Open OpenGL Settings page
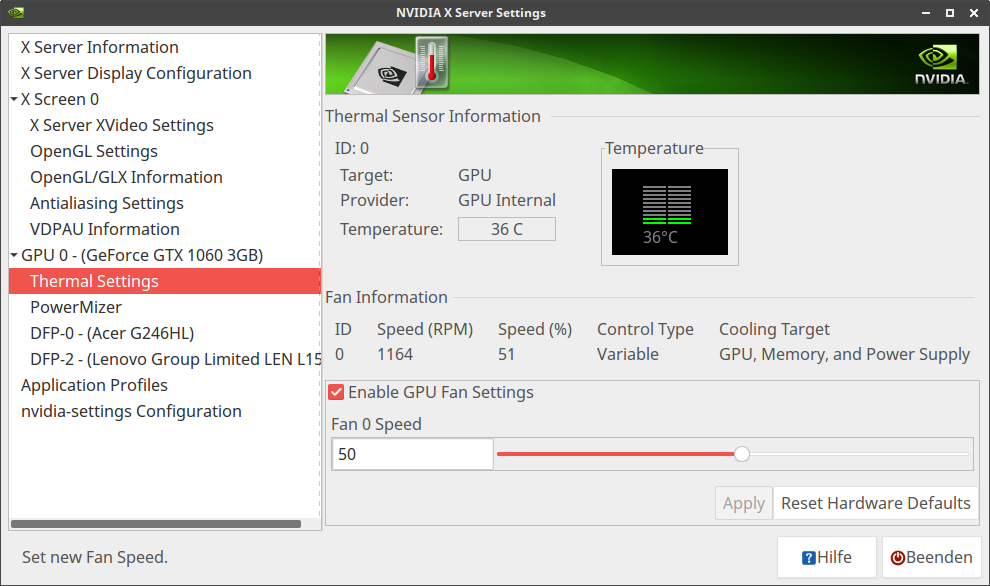Image resolution: width=990 pixels, height=586 pixels. point(94,151)
